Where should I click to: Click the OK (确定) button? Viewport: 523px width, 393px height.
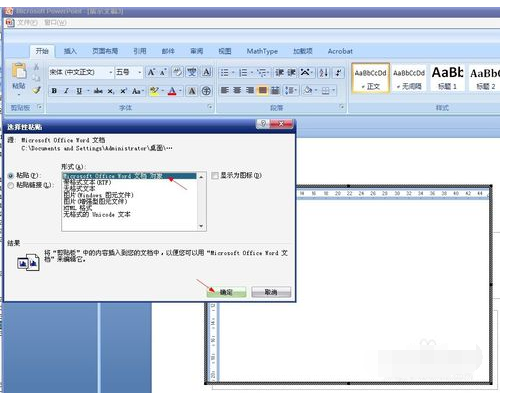[x=226, y=292]
